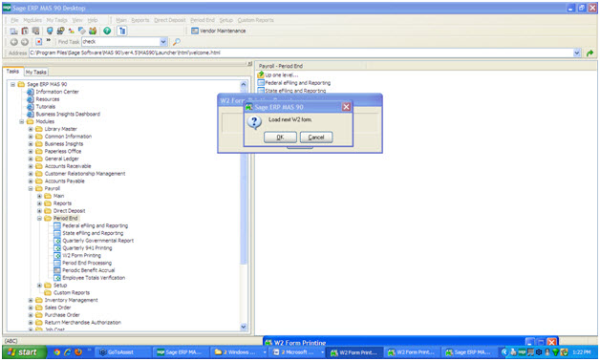
Task: Click Cancel in the Load next W2 form dialog
Action: click(x=316, y=137)
